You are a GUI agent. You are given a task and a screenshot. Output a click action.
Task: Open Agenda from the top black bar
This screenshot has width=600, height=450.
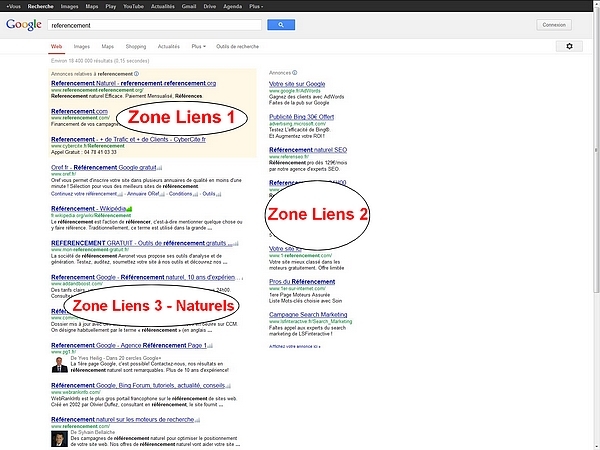(x=232, y=7)
